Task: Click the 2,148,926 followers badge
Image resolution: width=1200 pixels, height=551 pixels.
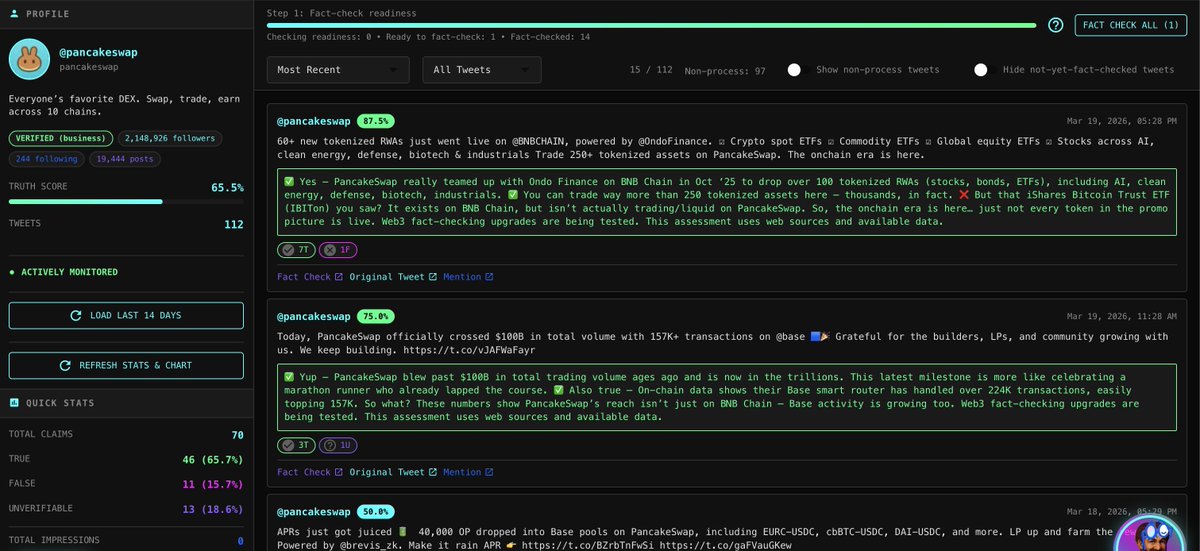Action: (170, 138)
